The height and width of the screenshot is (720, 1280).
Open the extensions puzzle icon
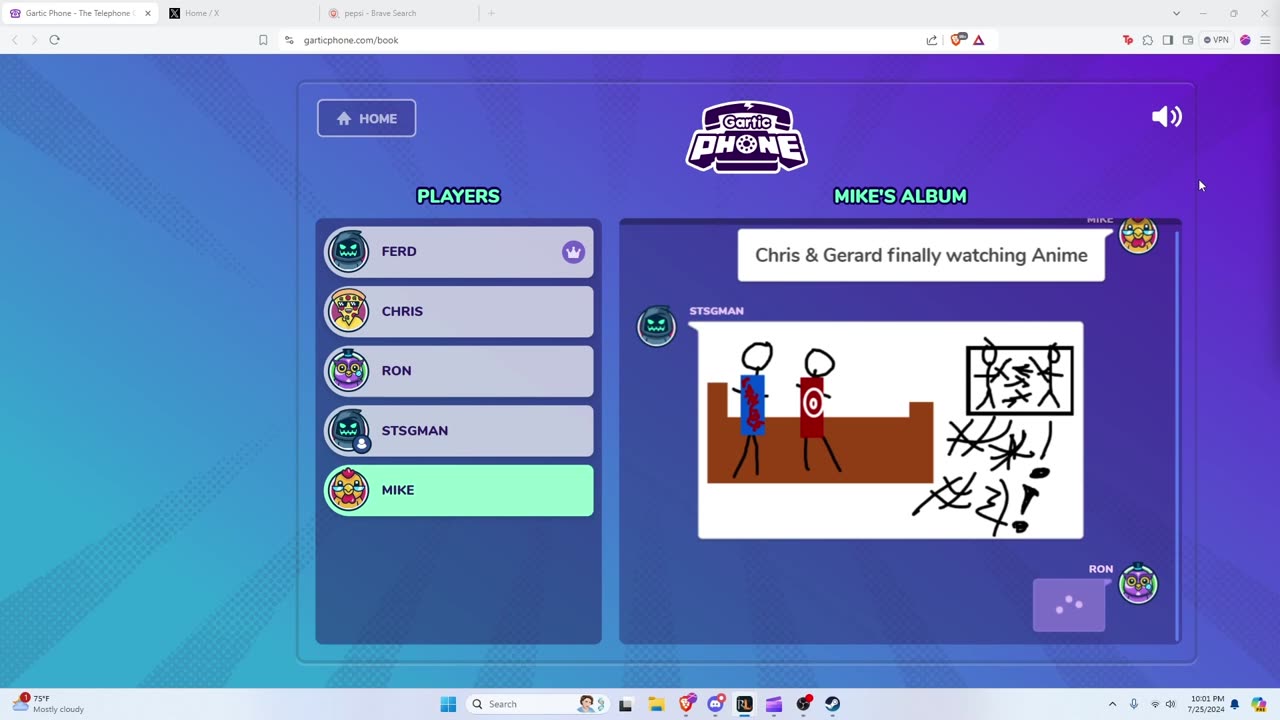[1148, 40]
